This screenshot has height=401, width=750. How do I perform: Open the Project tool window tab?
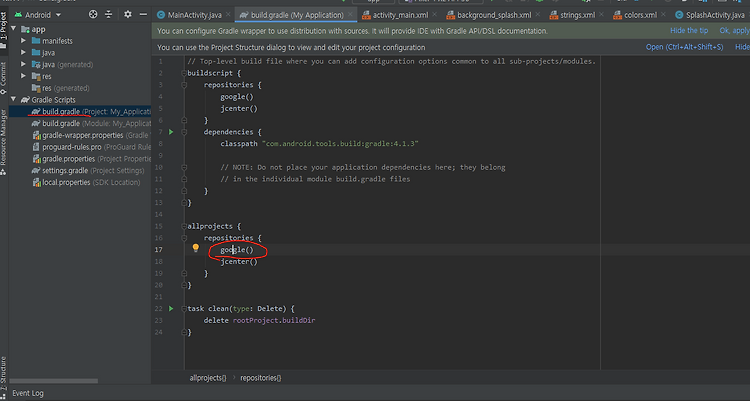tap(4, 32)
